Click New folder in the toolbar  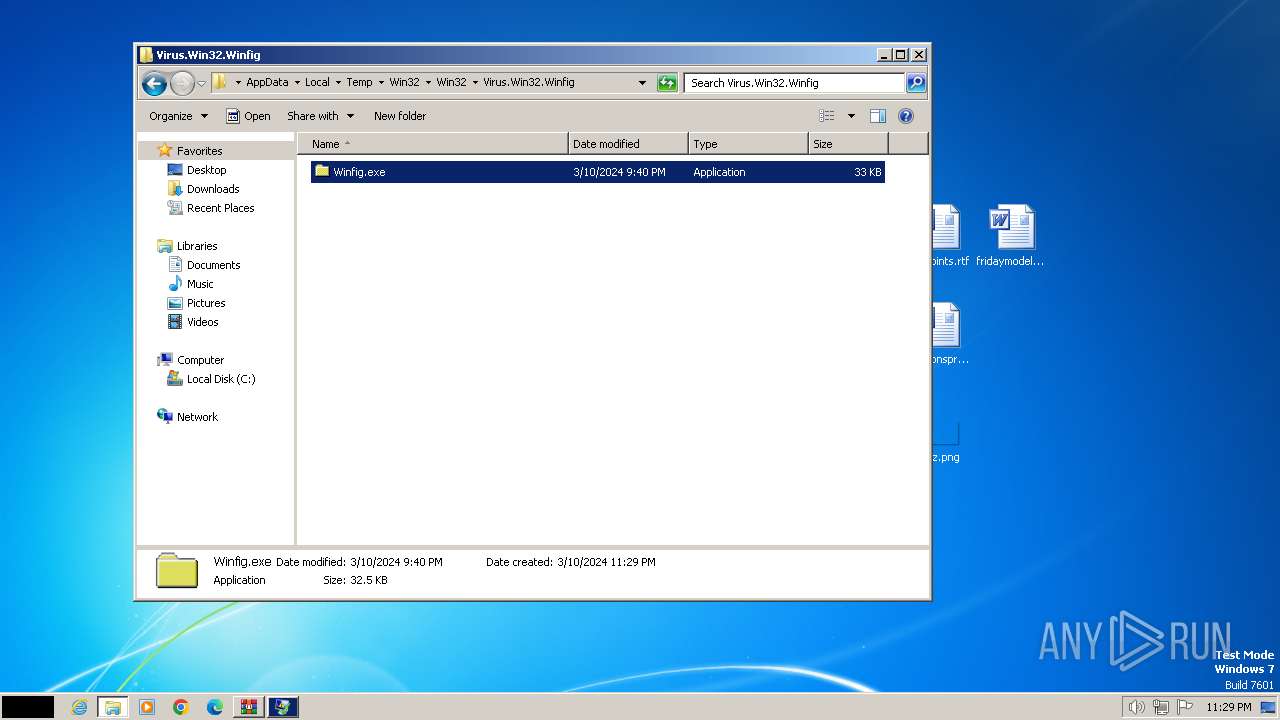pyautogui.click(x=400, y=116)
